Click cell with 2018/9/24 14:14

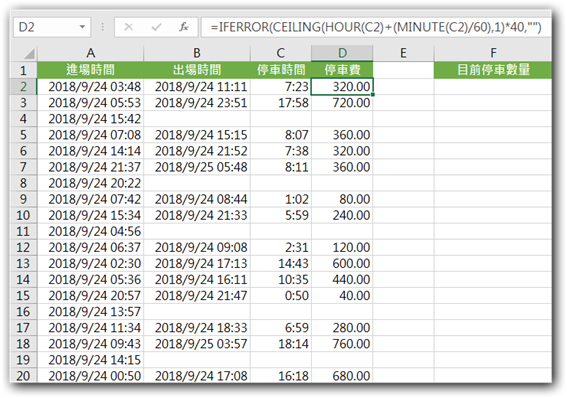coord(90,151)
